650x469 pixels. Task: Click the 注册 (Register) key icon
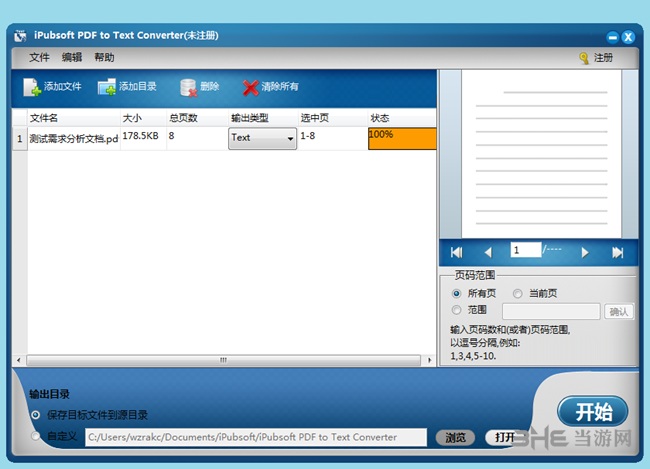click(584, 58)
